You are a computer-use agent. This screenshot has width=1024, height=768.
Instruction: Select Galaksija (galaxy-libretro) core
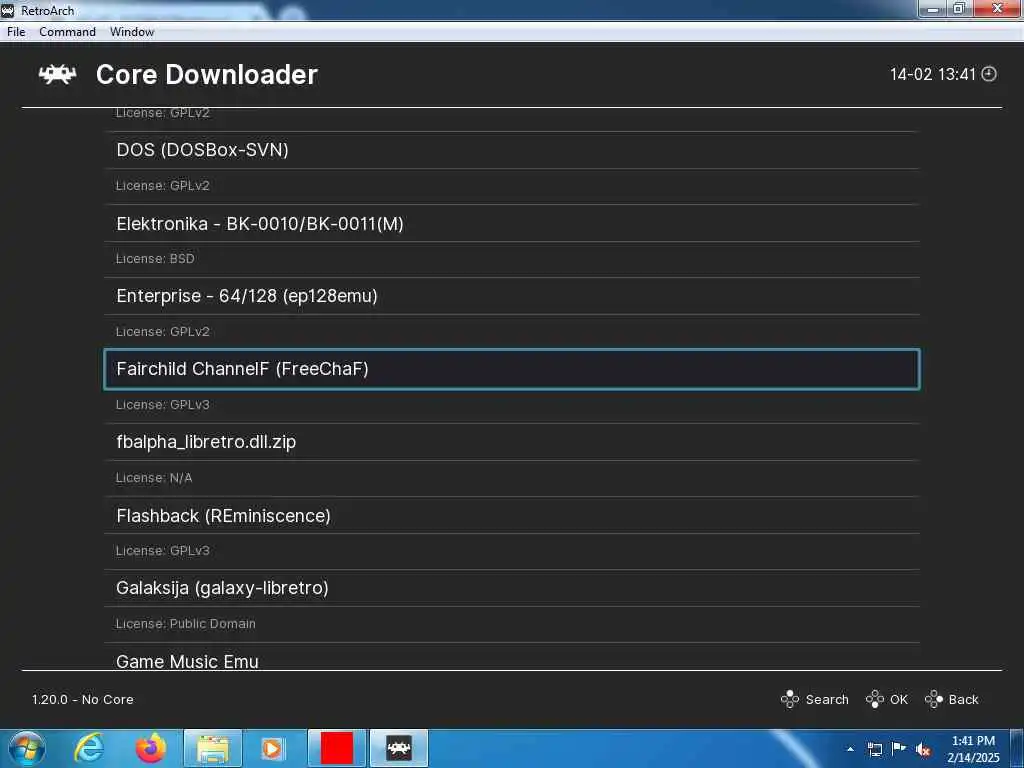[511, 588]
